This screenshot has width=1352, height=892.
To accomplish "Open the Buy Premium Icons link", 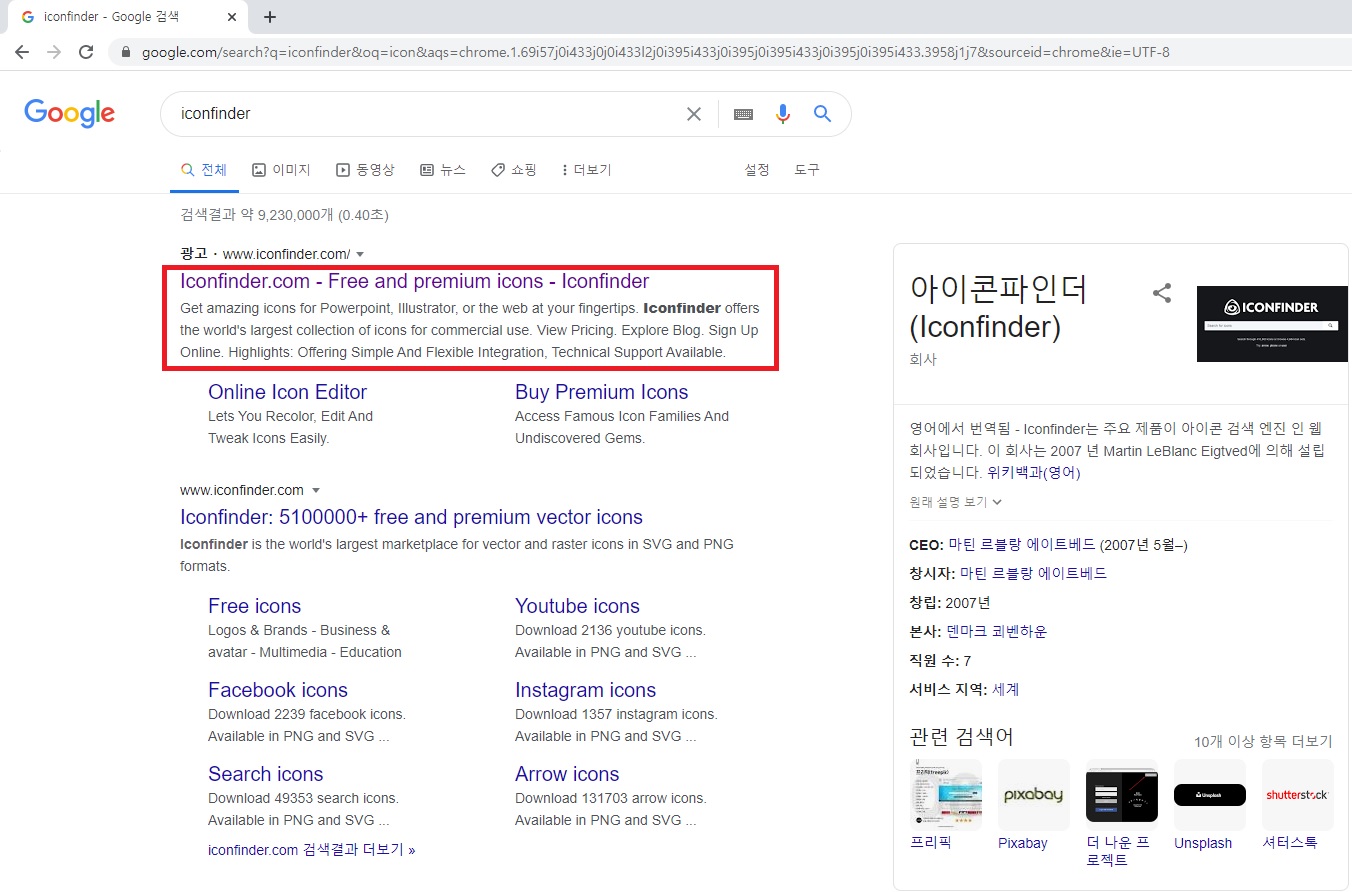I will 601,392.
